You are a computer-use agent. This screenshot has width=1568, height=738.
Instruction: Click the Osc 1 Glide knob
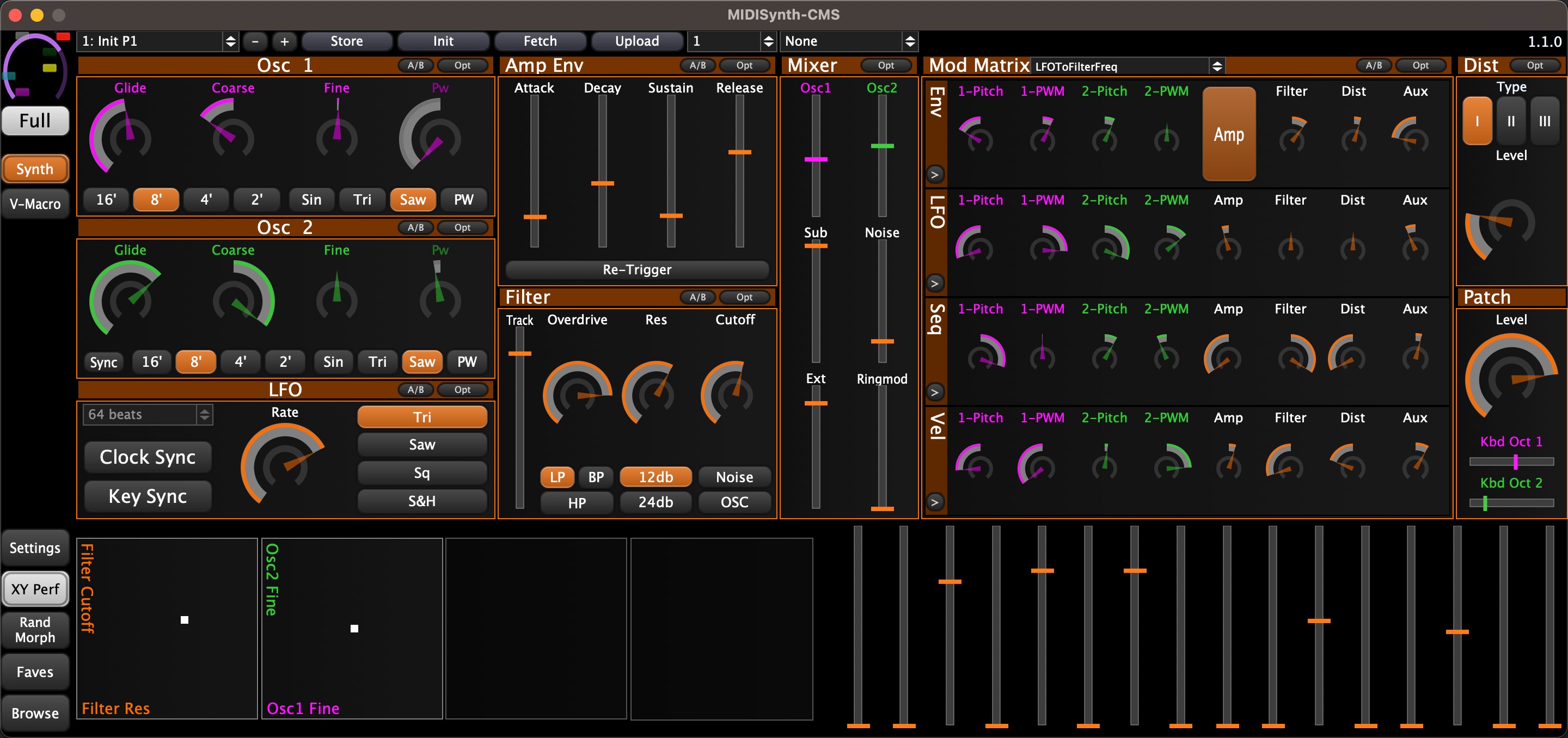129,137
